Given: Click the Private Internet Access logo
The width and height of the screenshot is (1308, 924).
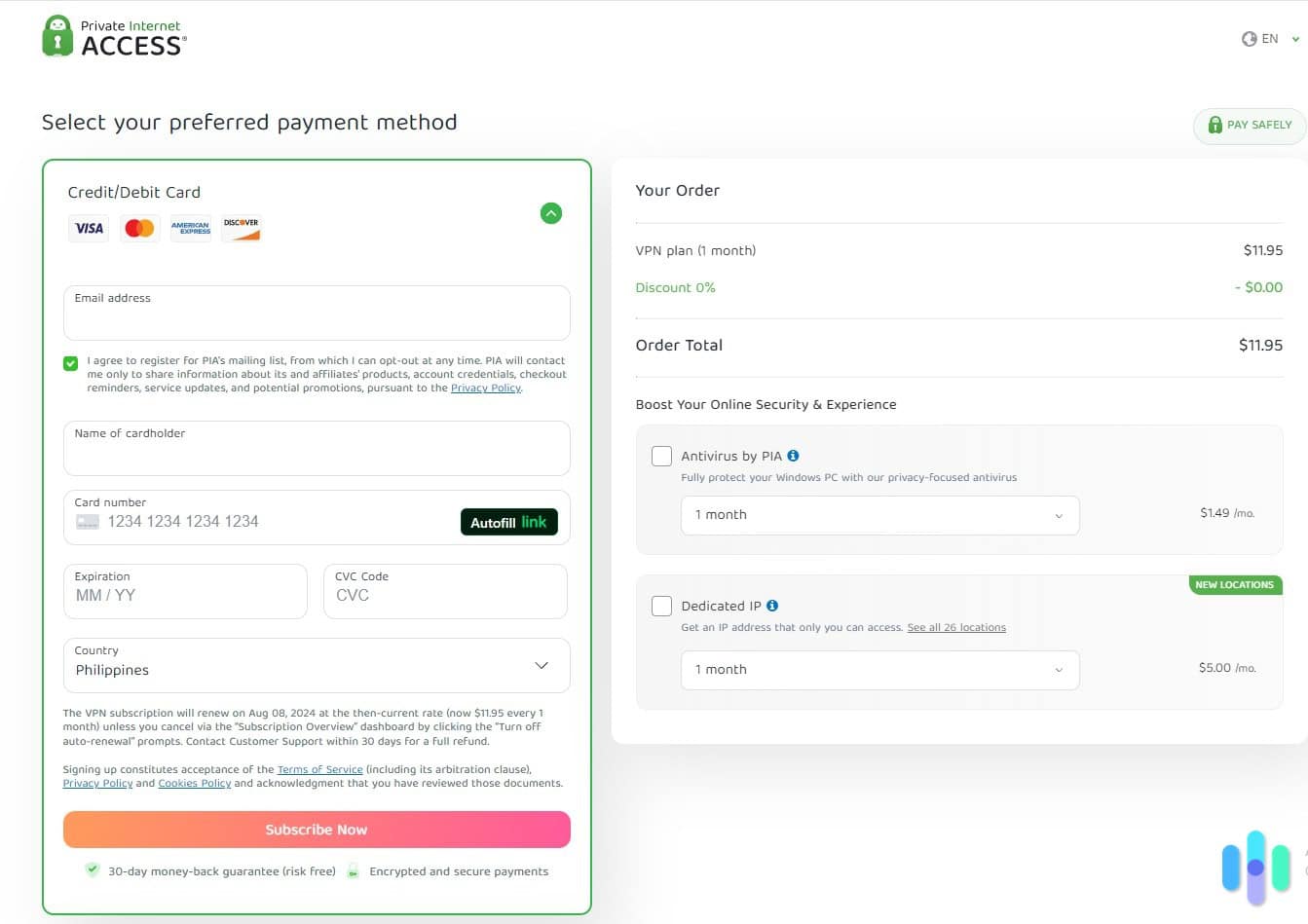Looking at the screenshot, I should tap(112, 35).
